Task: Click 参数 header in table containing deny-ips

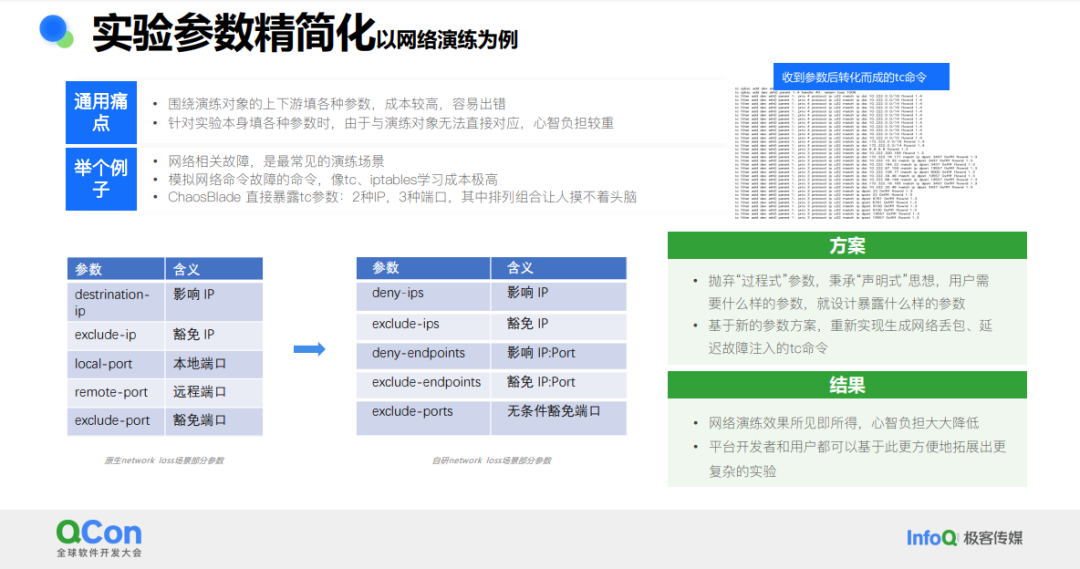Action: [x=423, y=268]
